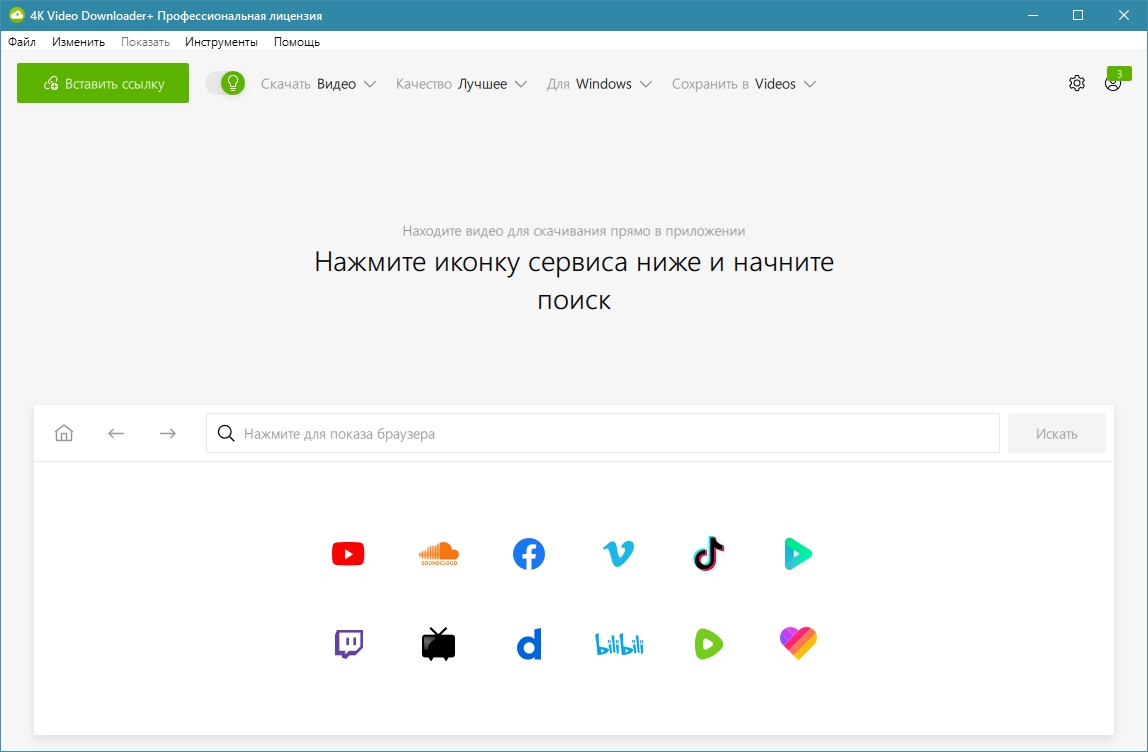The image size is (1148, 752).
Task: Open the Bilibili service icon
Action: coord(618,644)
